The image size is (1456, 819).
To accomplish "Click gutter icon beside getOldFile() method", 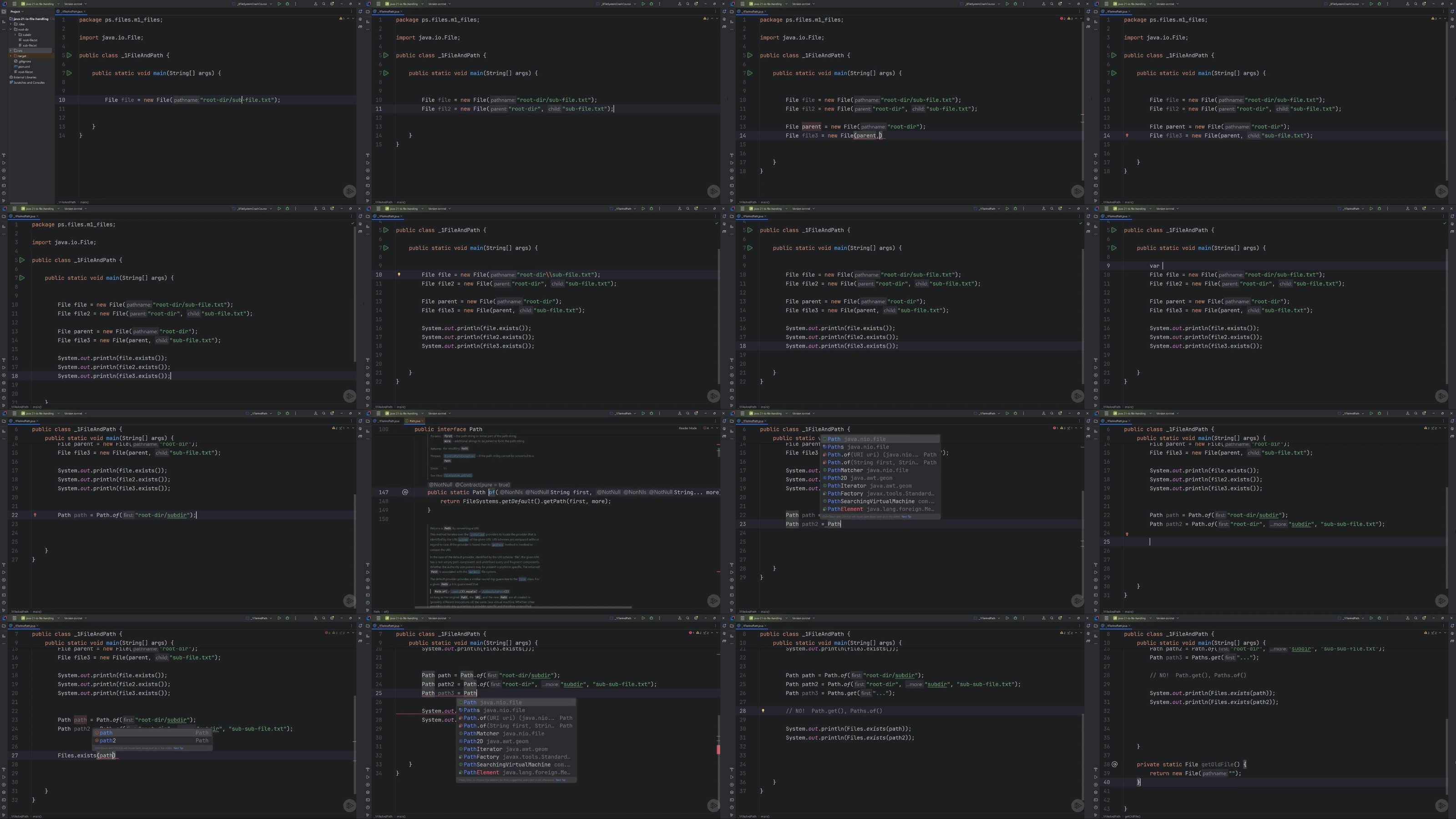I will [1115, 764].
